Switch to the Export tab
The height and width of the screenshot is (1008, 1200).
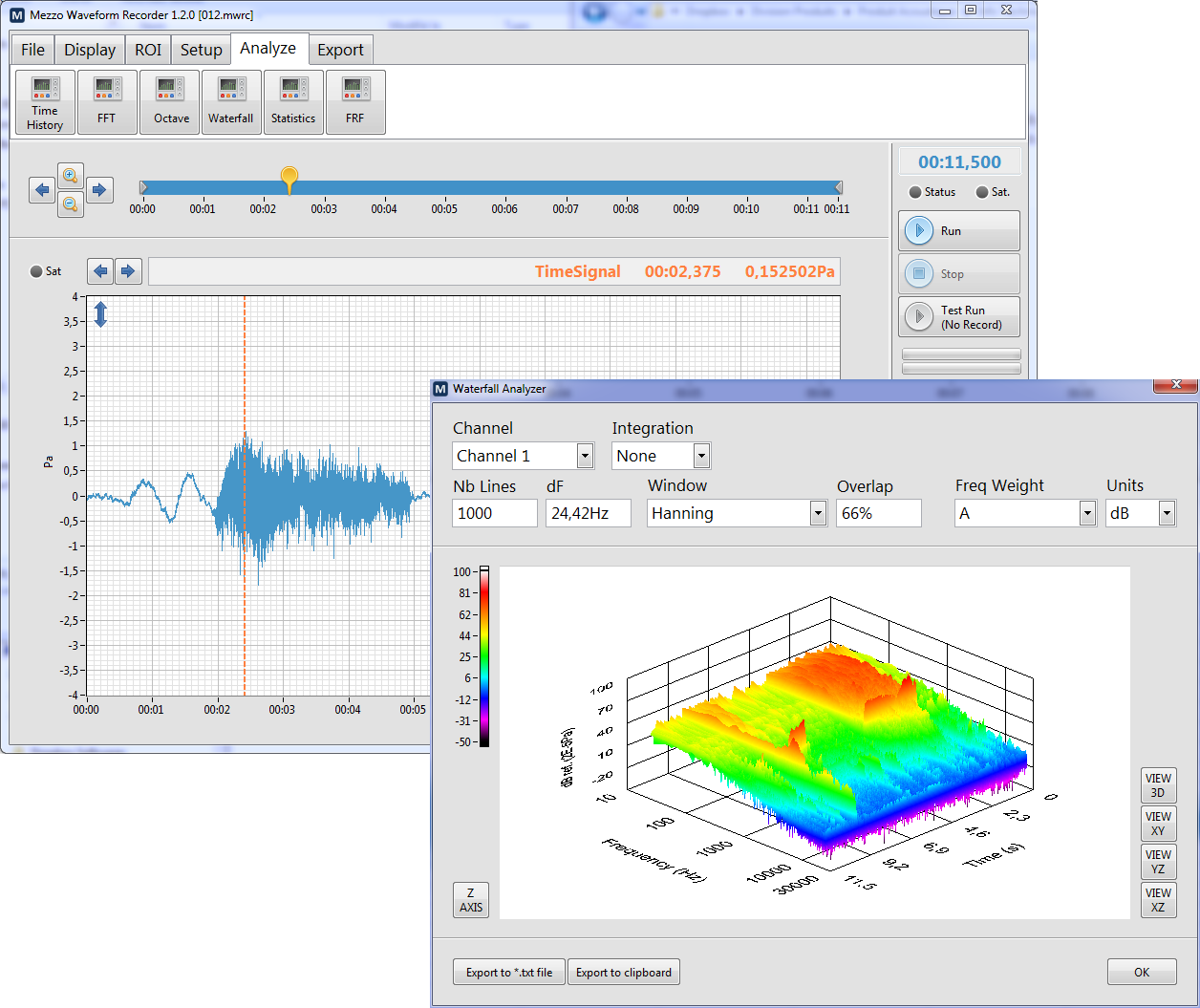[x=340, y=50]
